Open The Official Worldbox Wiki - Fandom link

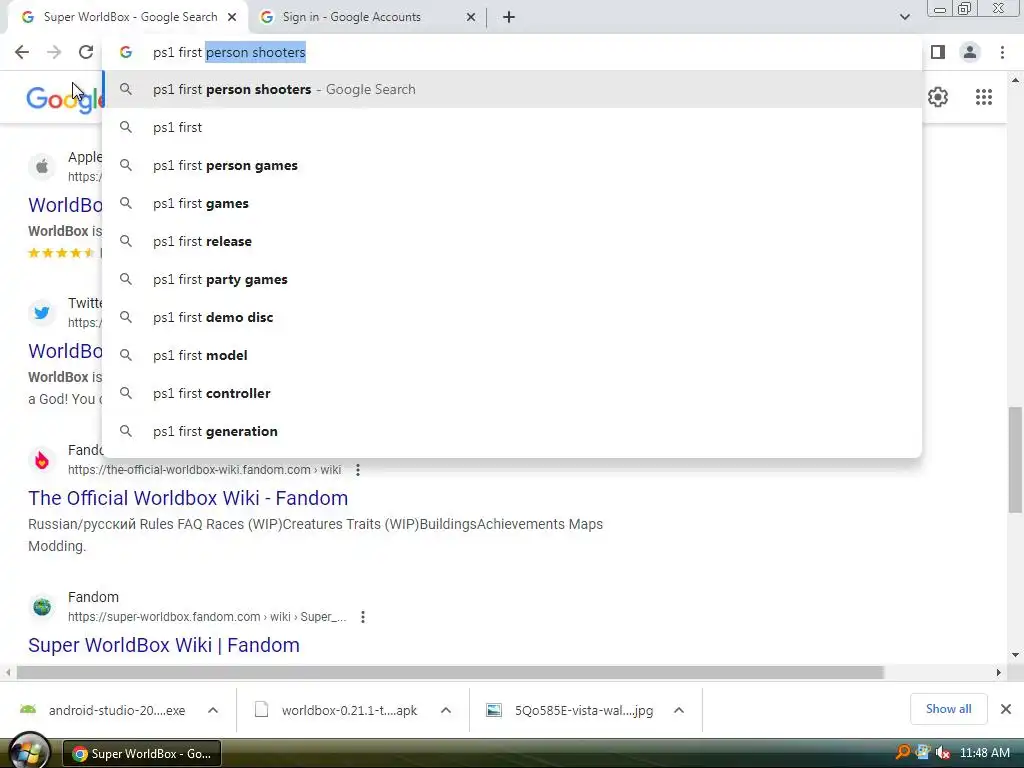coord(188,498)
